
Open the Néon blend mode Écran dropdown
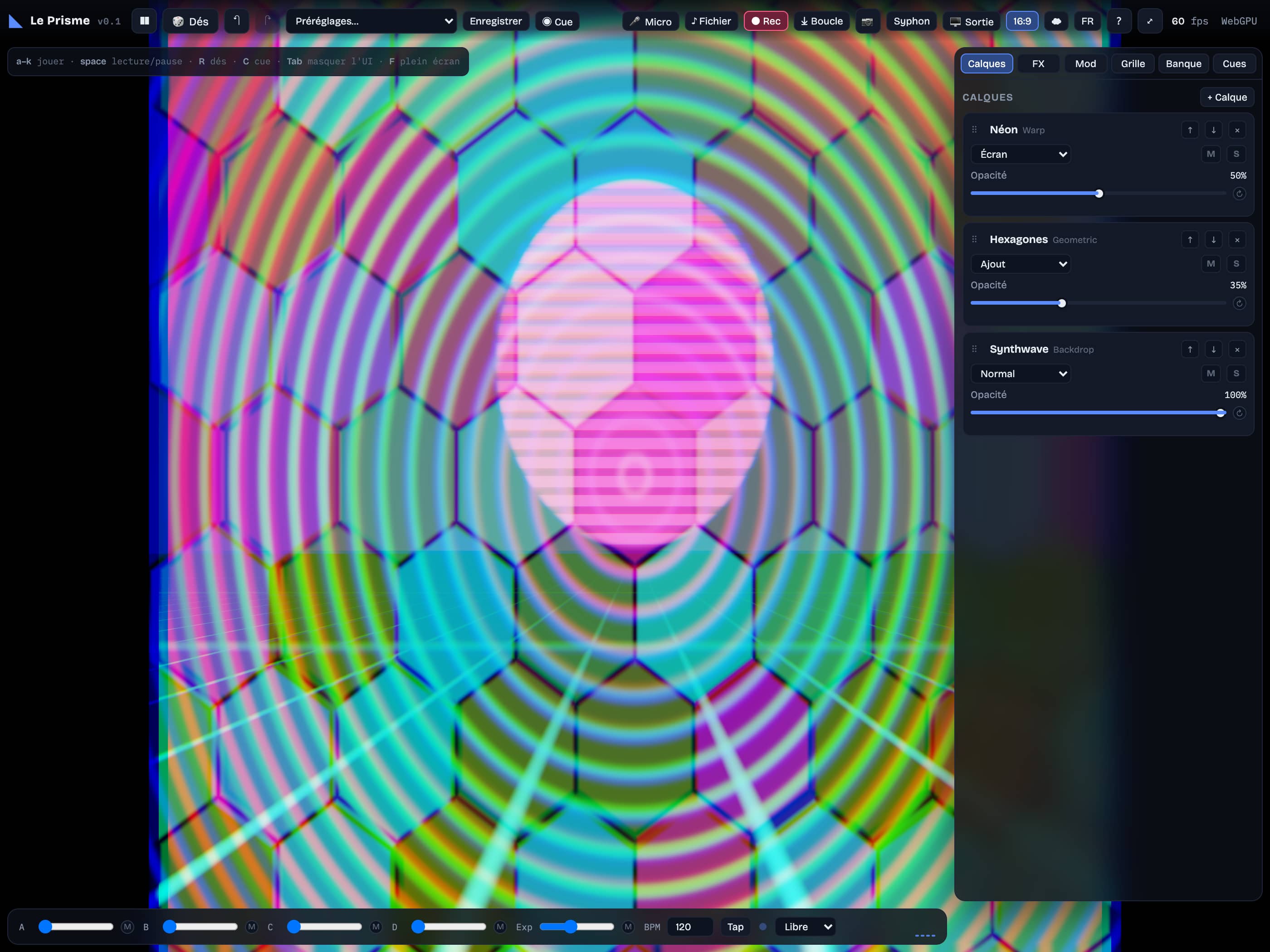1020,154
